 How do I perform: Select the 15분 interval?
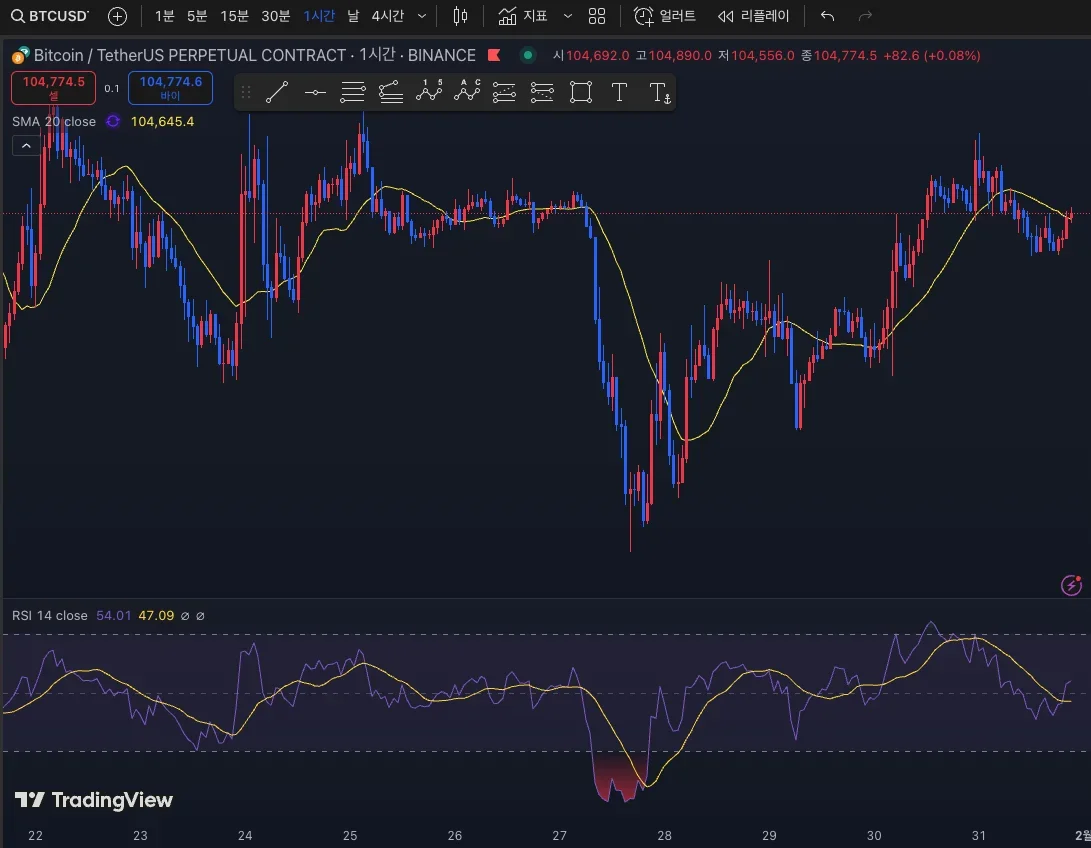[x=234, y=16]
